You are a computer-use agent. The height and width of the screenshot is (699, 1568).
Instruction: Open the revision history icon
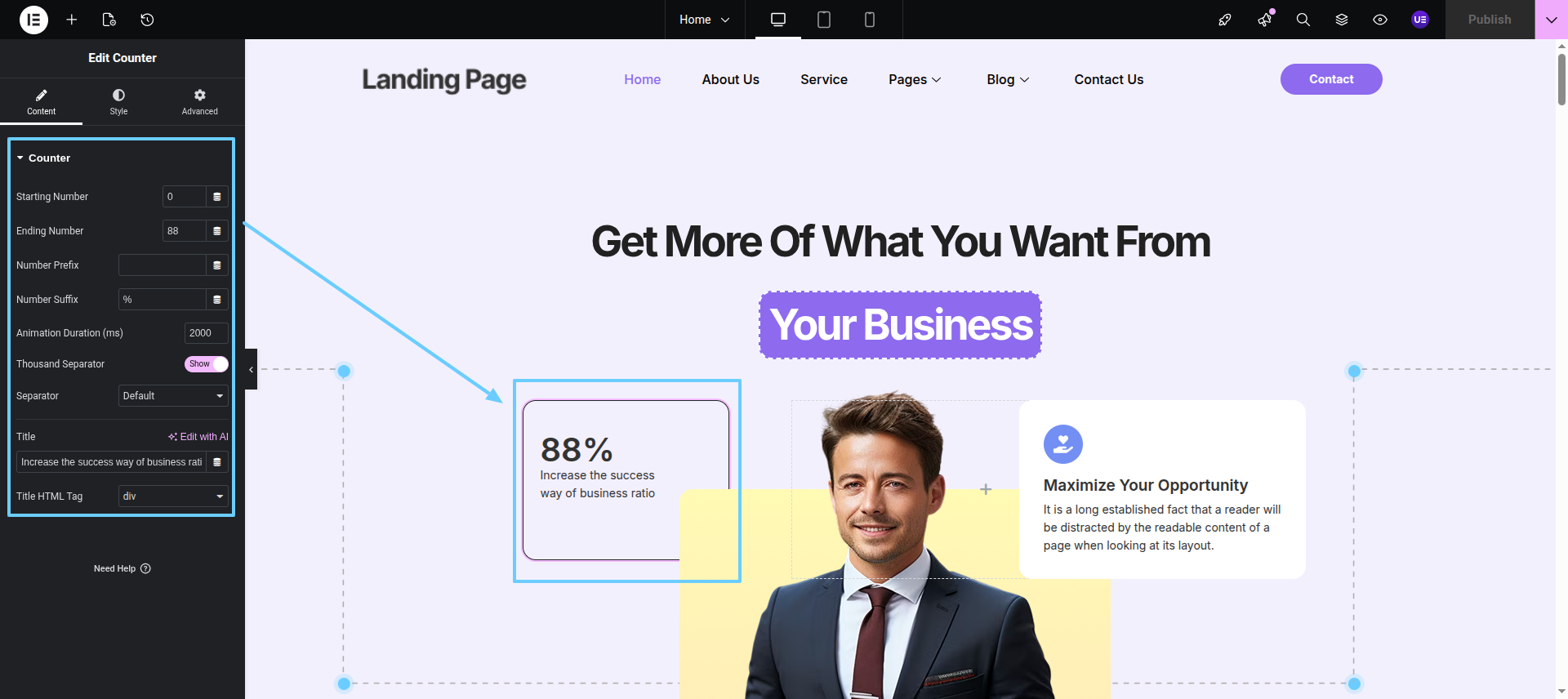coord(147,20)
